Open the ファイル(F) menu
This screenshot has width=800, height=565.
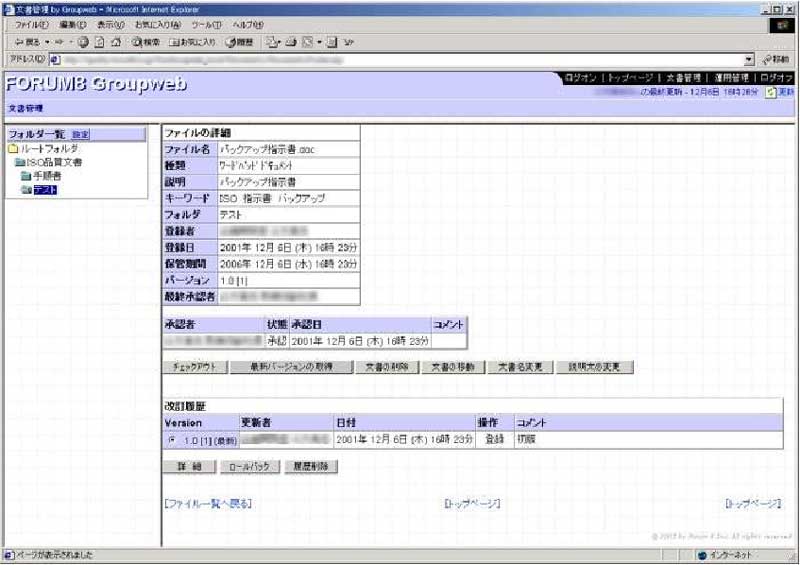32,24
